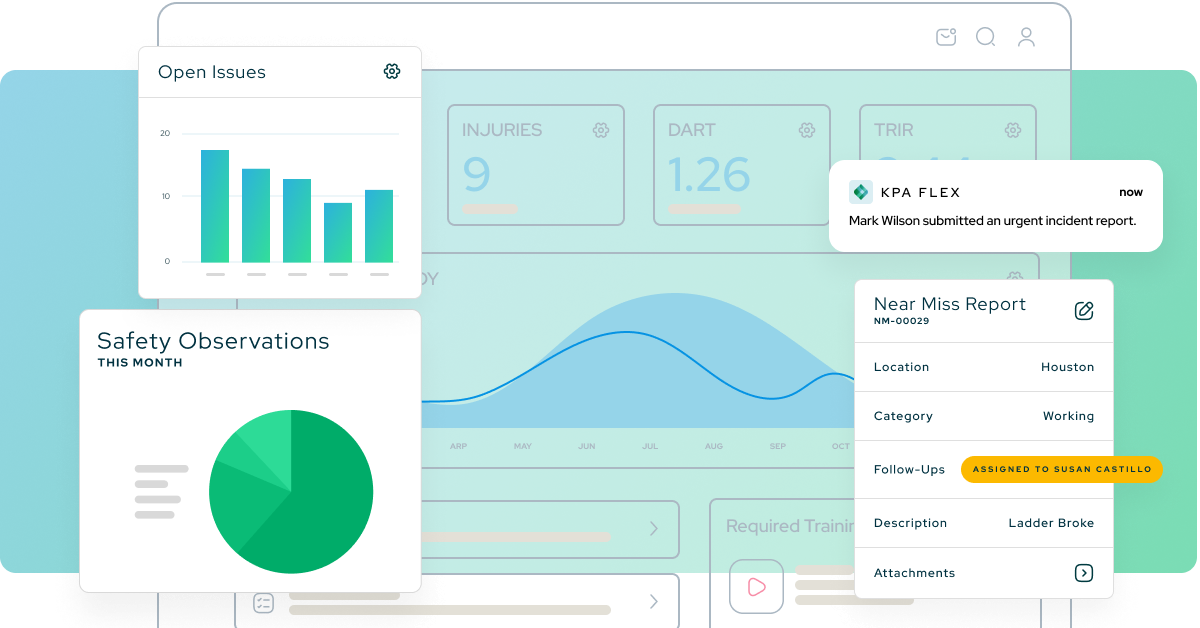Click the checklist icon in the bottom row
This screenshot has width=1200, height=628.
click(264, 602)
